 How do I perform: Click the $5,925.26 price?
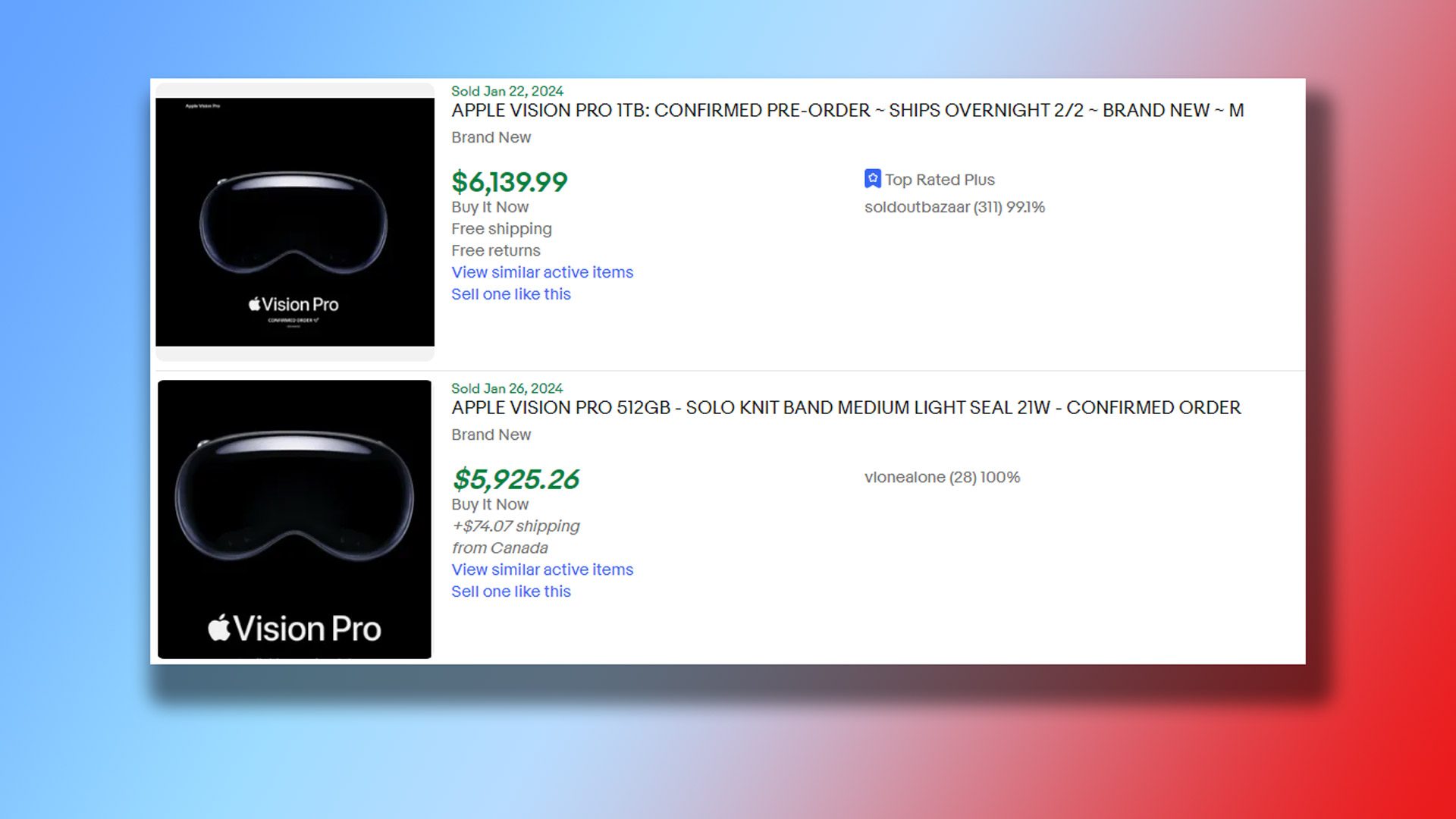(x=515, y=479)
